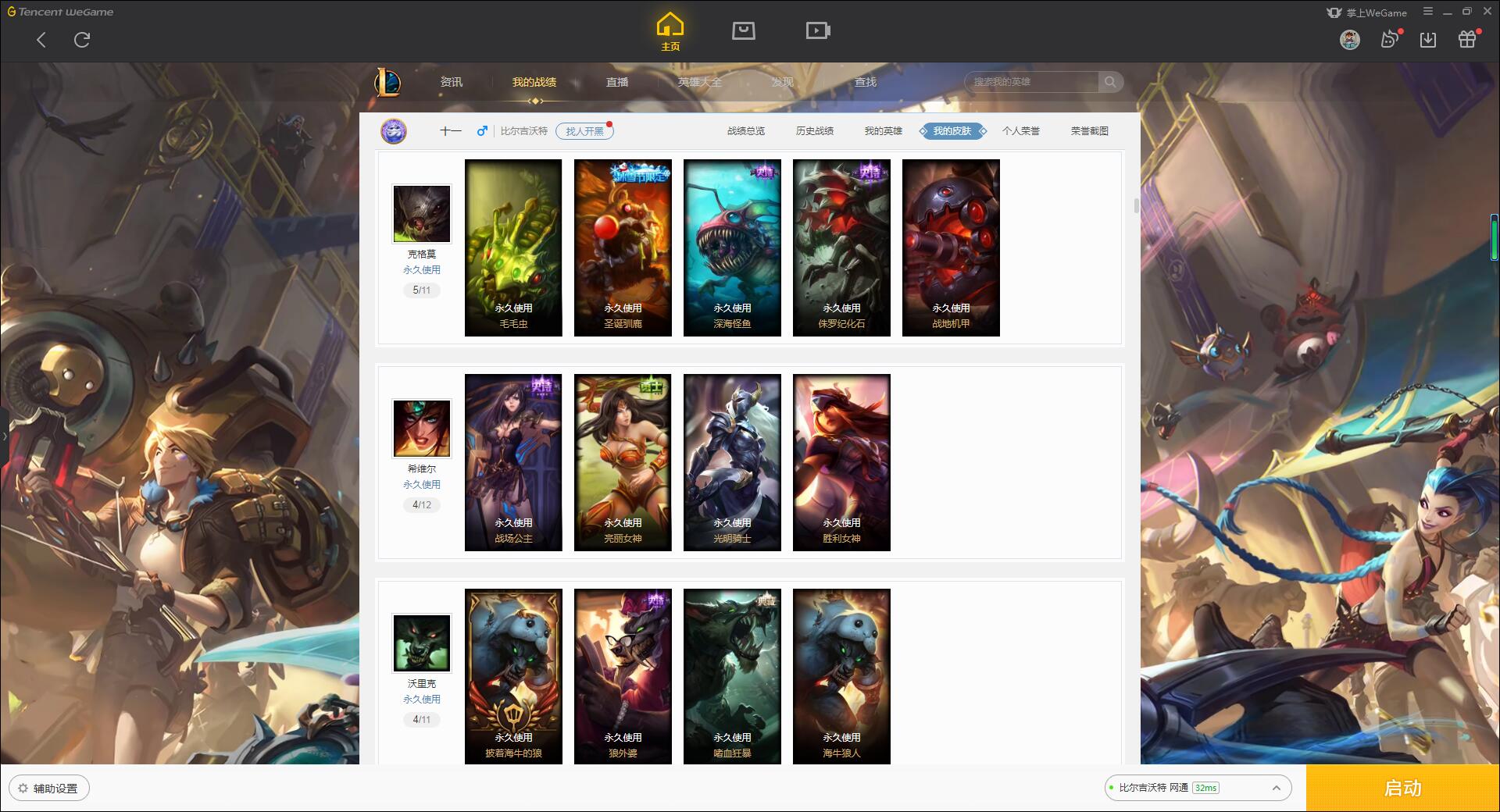
Task: Click 永久使用 under 希维尔
Action: (422, 485)
